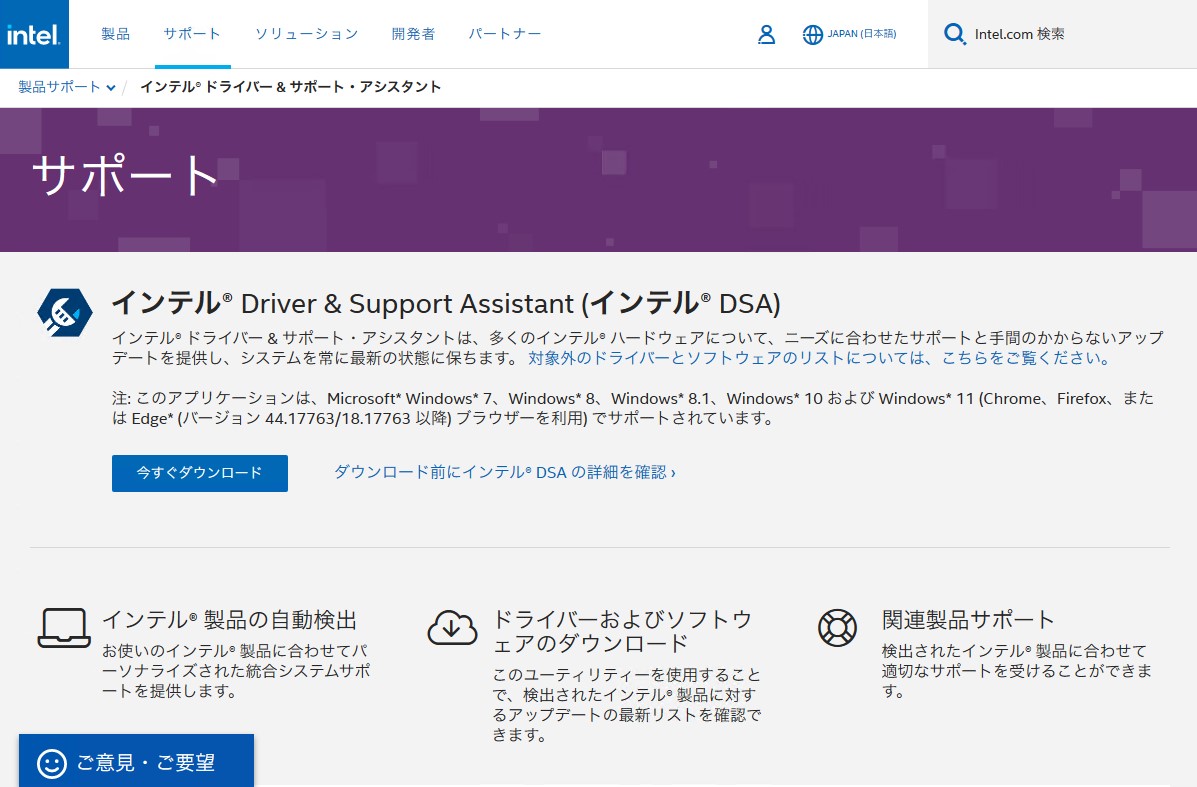Open the ソリューション menu
The height and width of the screenshot is (787, 1197).
pyautogui.click(x=306, y=34)
